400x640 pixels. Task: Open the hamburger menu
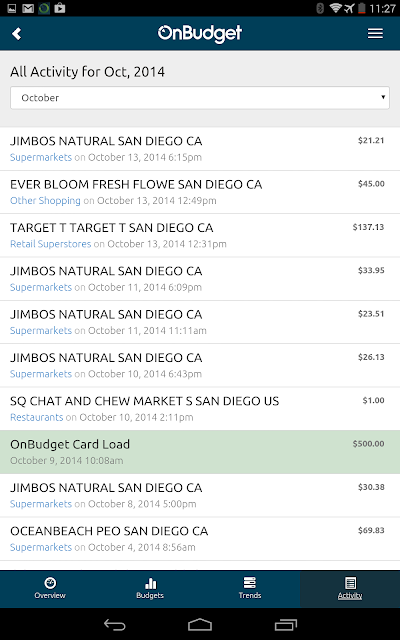coord(375,33)
